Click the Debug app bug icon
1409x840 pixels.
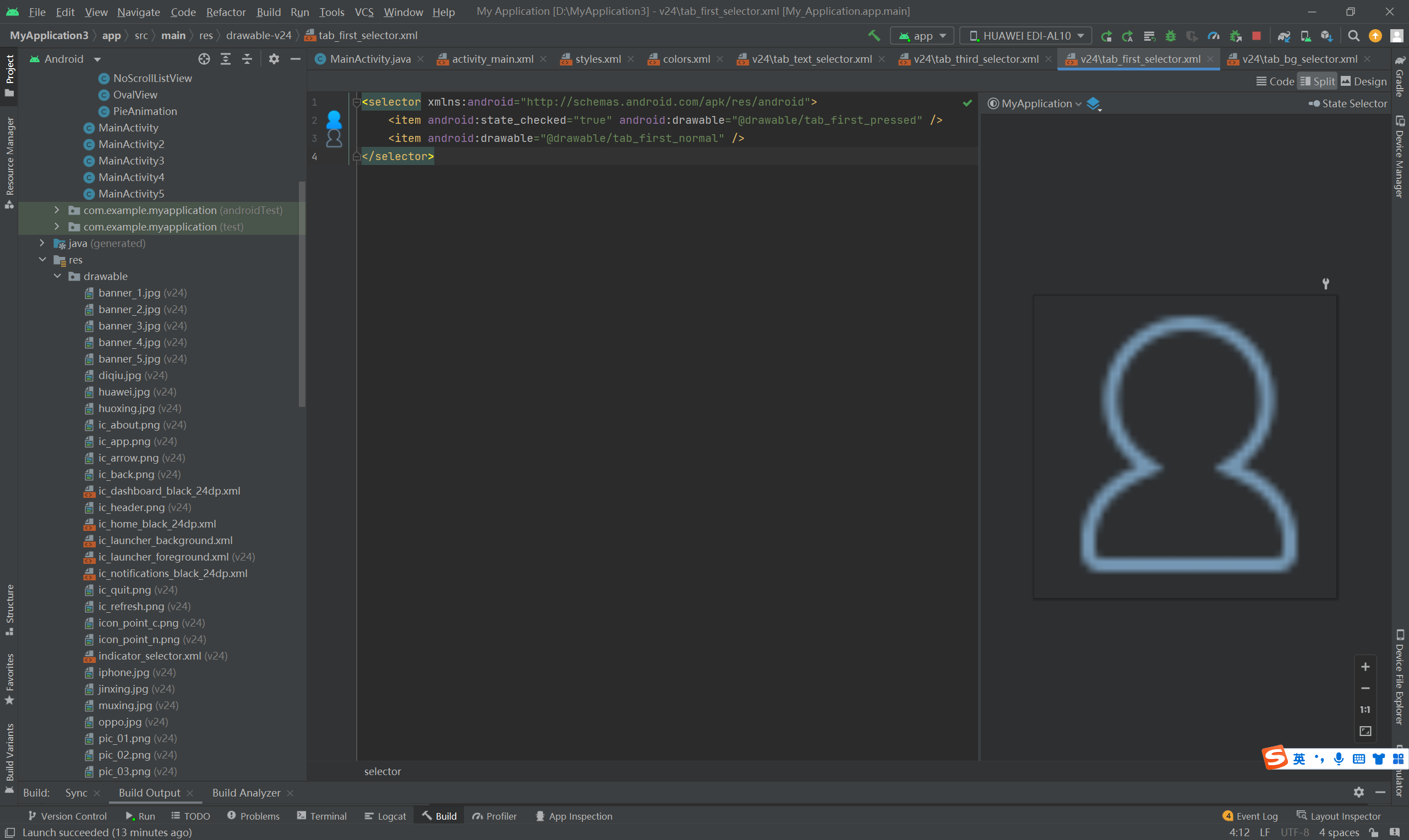click(1171, 36)
